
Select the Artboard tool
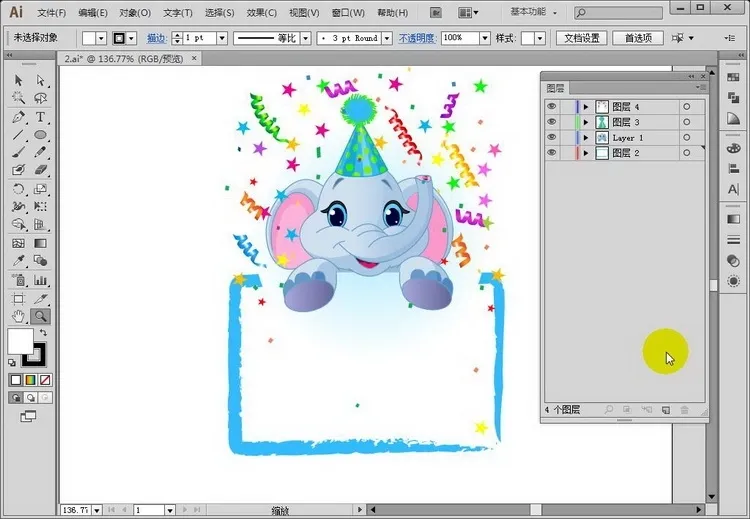coord(18,299)
